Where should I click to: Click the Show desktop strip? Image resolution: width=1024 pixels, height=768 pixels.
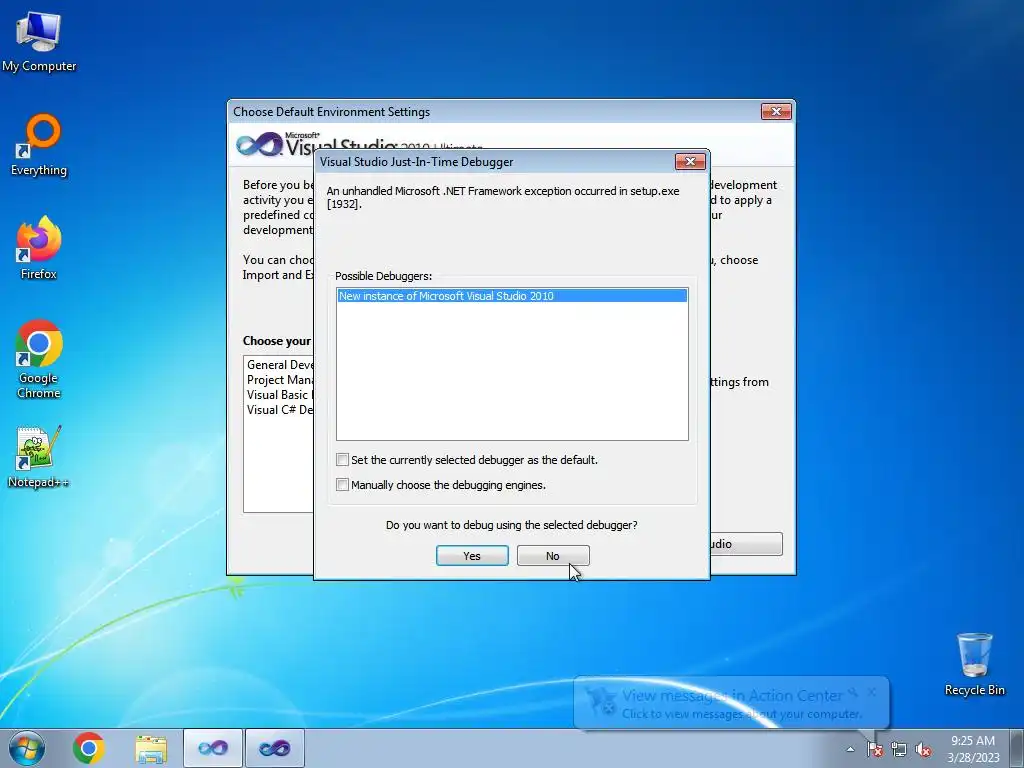point(1017,748)
